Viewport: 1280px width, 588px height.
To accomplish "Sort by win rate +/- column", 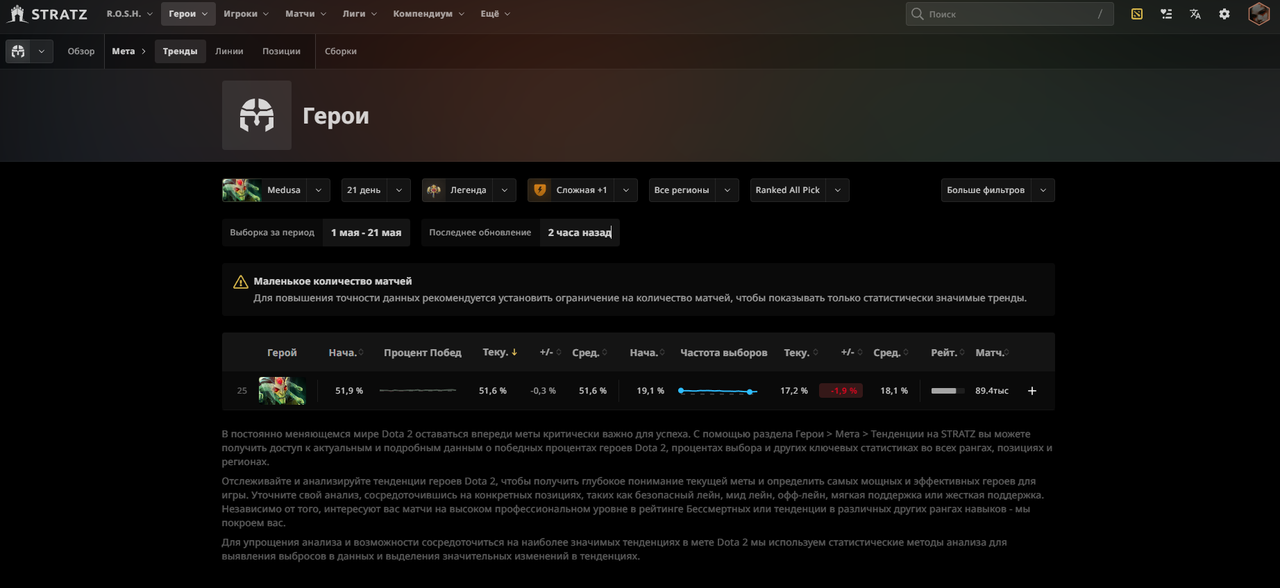I will pos(550,352).
